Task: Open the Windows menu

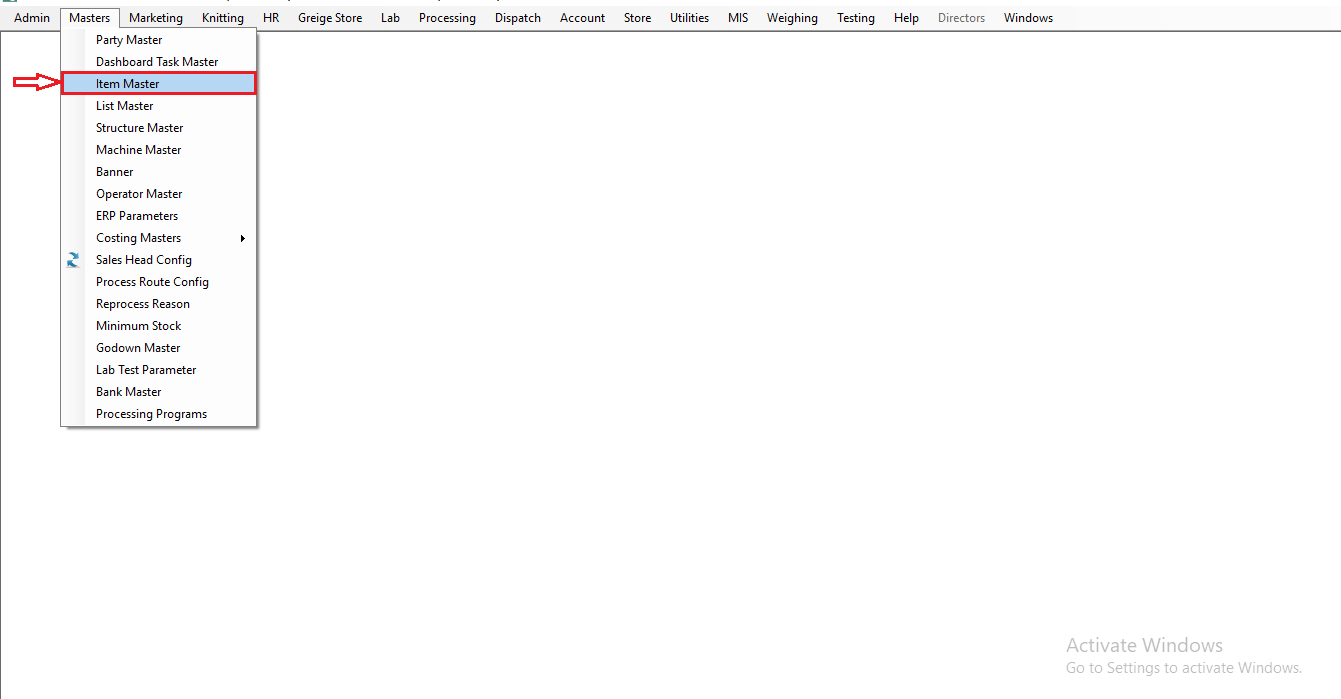Action: 1028,18
